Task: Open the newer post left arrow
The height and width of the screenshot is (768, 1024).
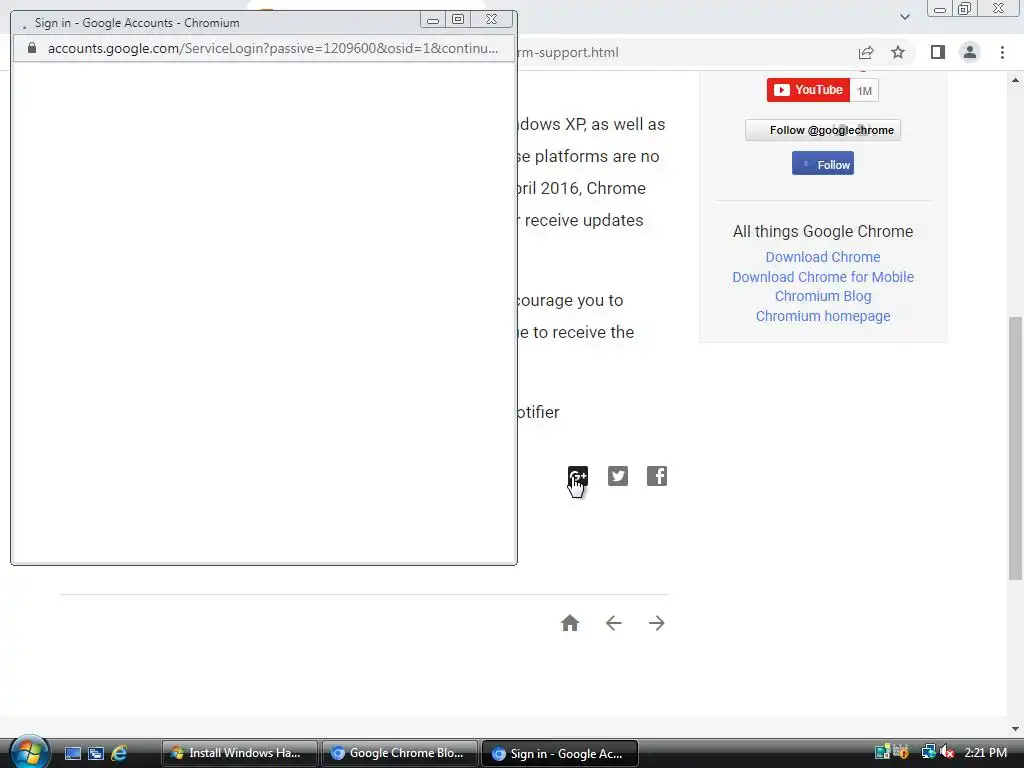Action: coord(613,623)
